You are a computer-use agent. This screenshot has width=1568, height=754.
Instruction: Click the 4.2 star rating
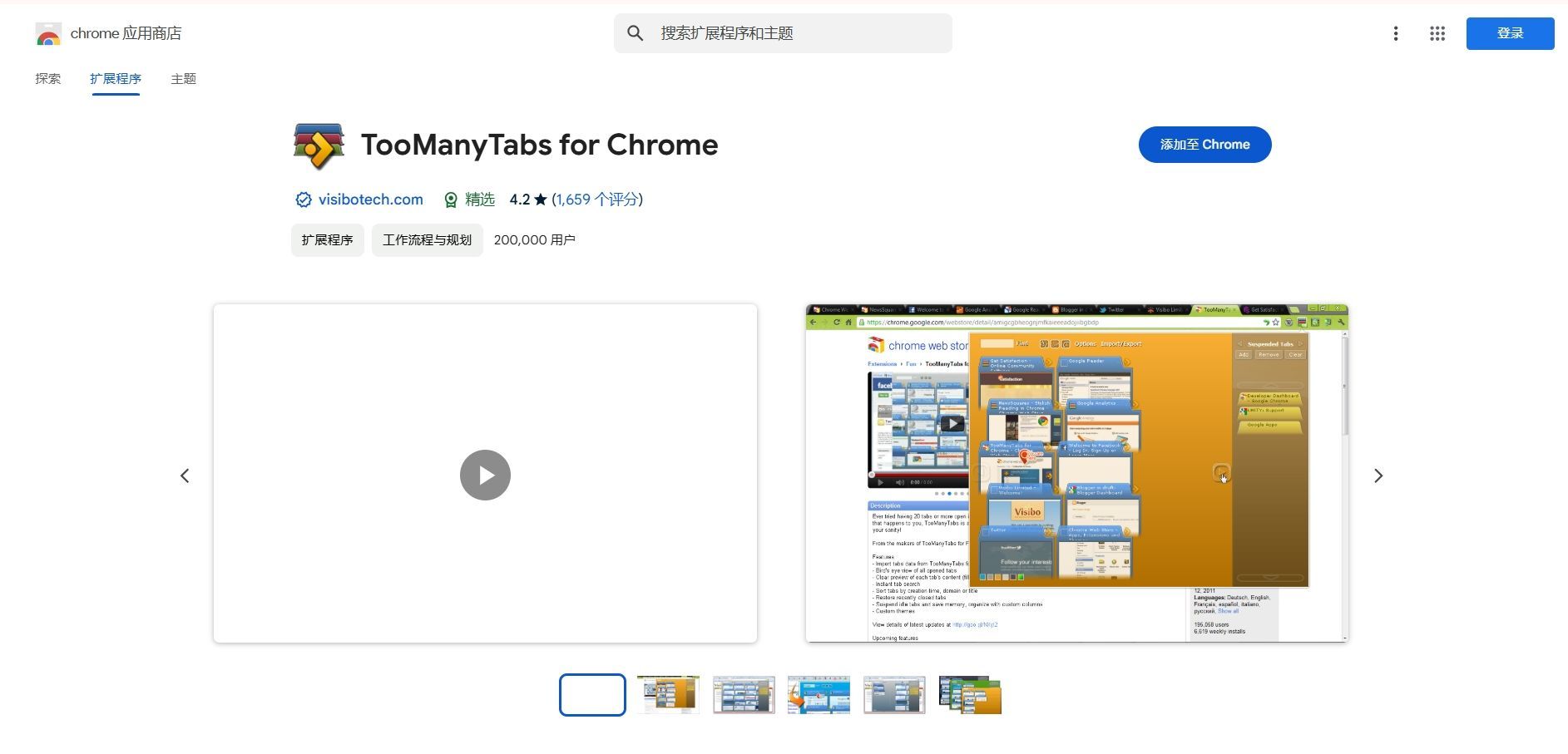(528, 200)
